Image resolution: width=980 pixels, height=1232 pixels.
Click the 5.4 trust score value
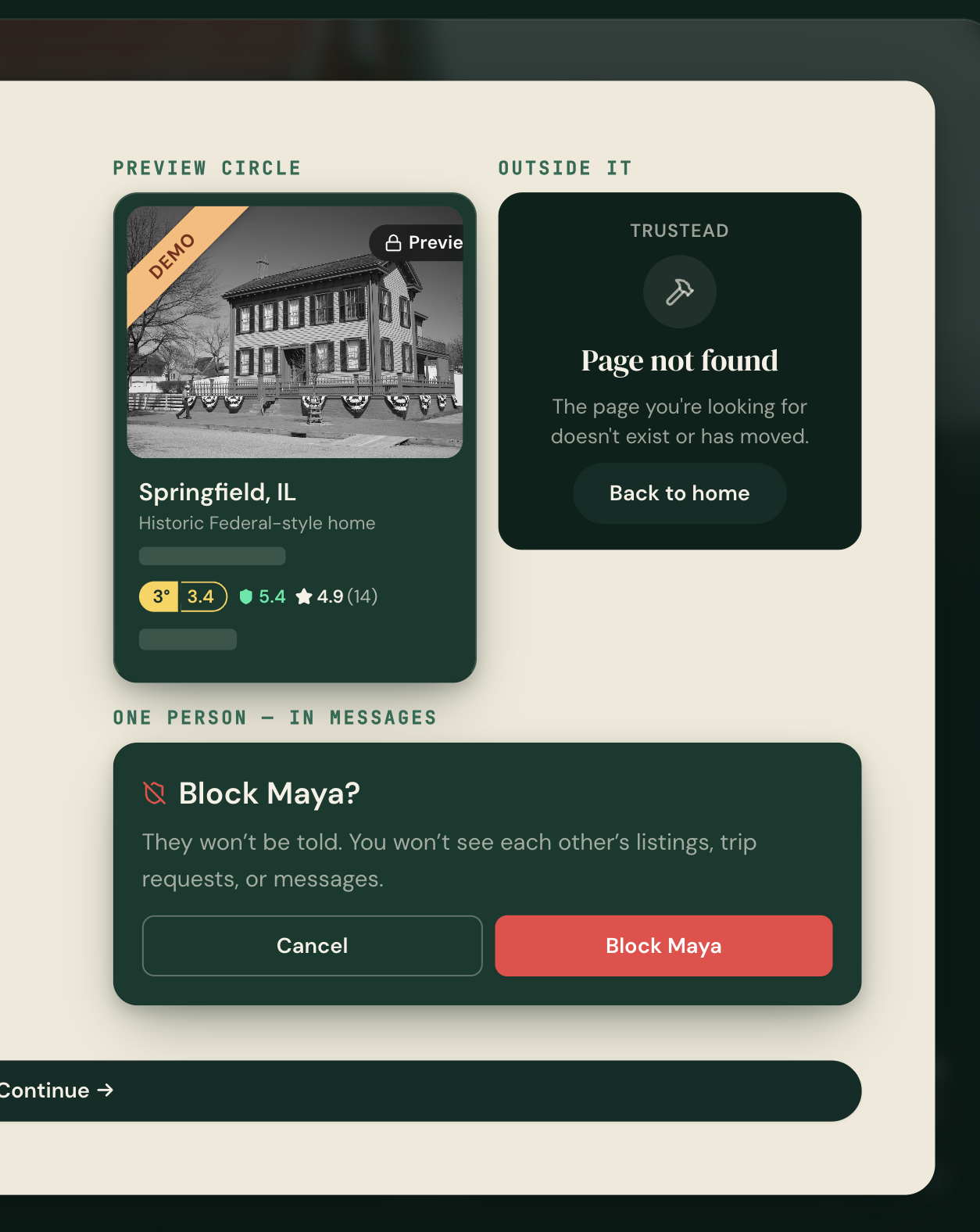272,596
